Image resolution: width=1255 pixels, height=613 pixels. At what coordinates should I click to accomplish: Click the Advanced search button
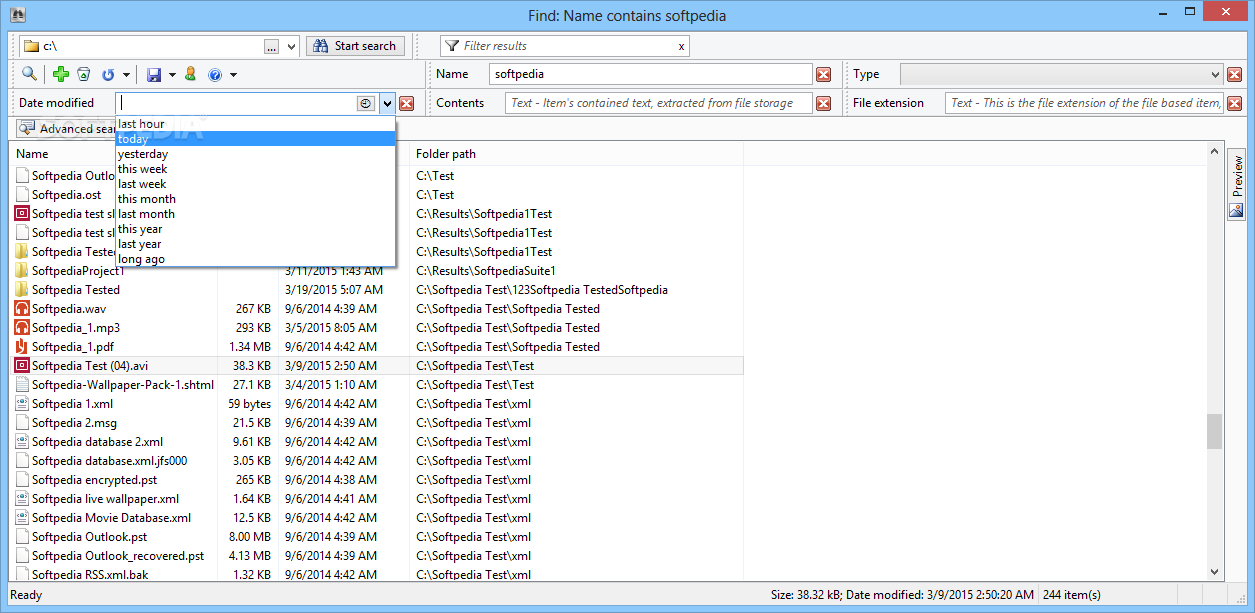(66, 129)
